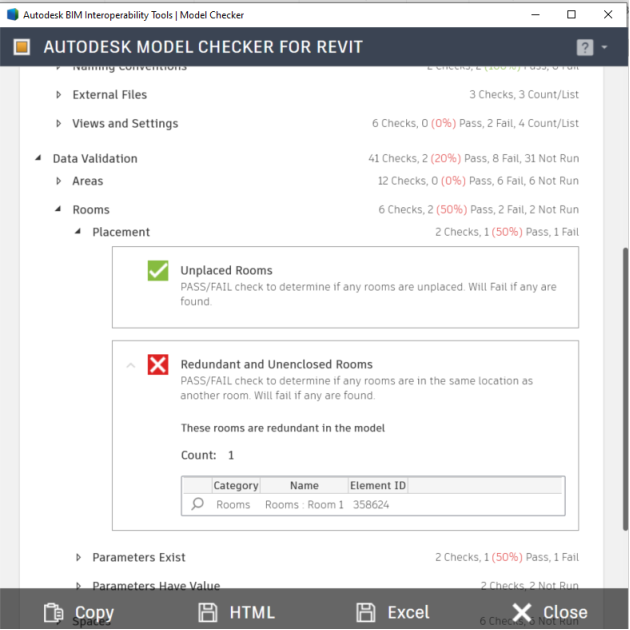
Task: Click the Copy button
Action: tap(79, 612)
